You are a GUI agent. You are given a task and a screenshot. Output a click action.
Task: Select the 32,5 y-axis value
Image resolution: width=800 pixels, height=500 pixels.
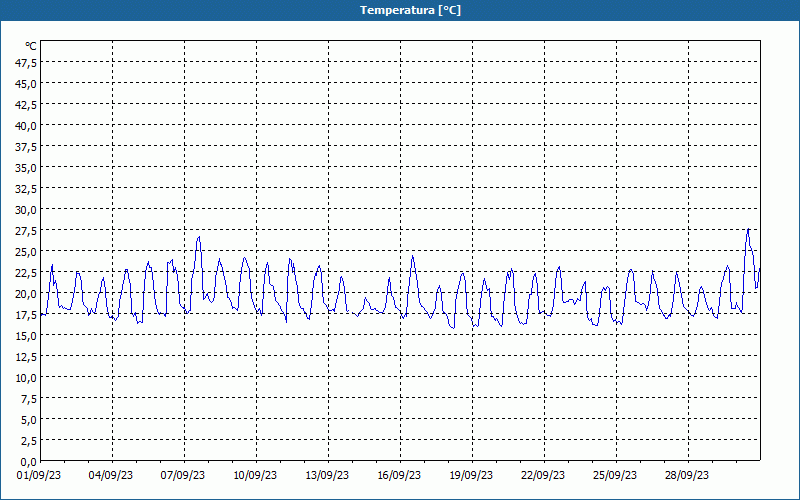tap(26, 189)
